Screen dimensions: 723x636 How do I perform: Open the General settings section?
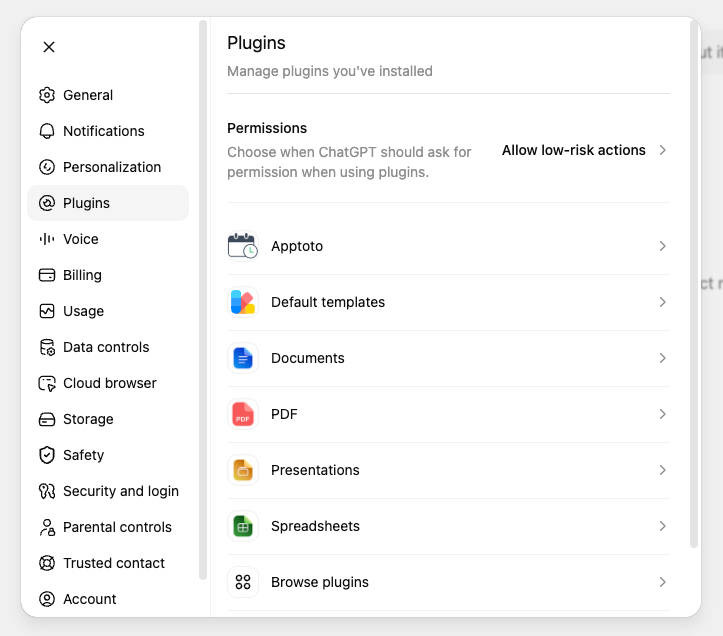coord(108,95)
